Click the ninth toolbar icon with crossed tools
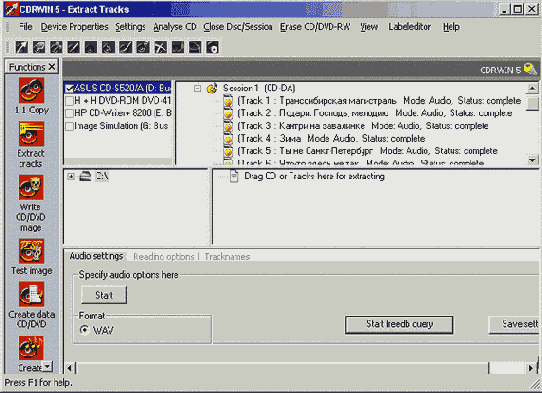 click(x=160, y=47)
